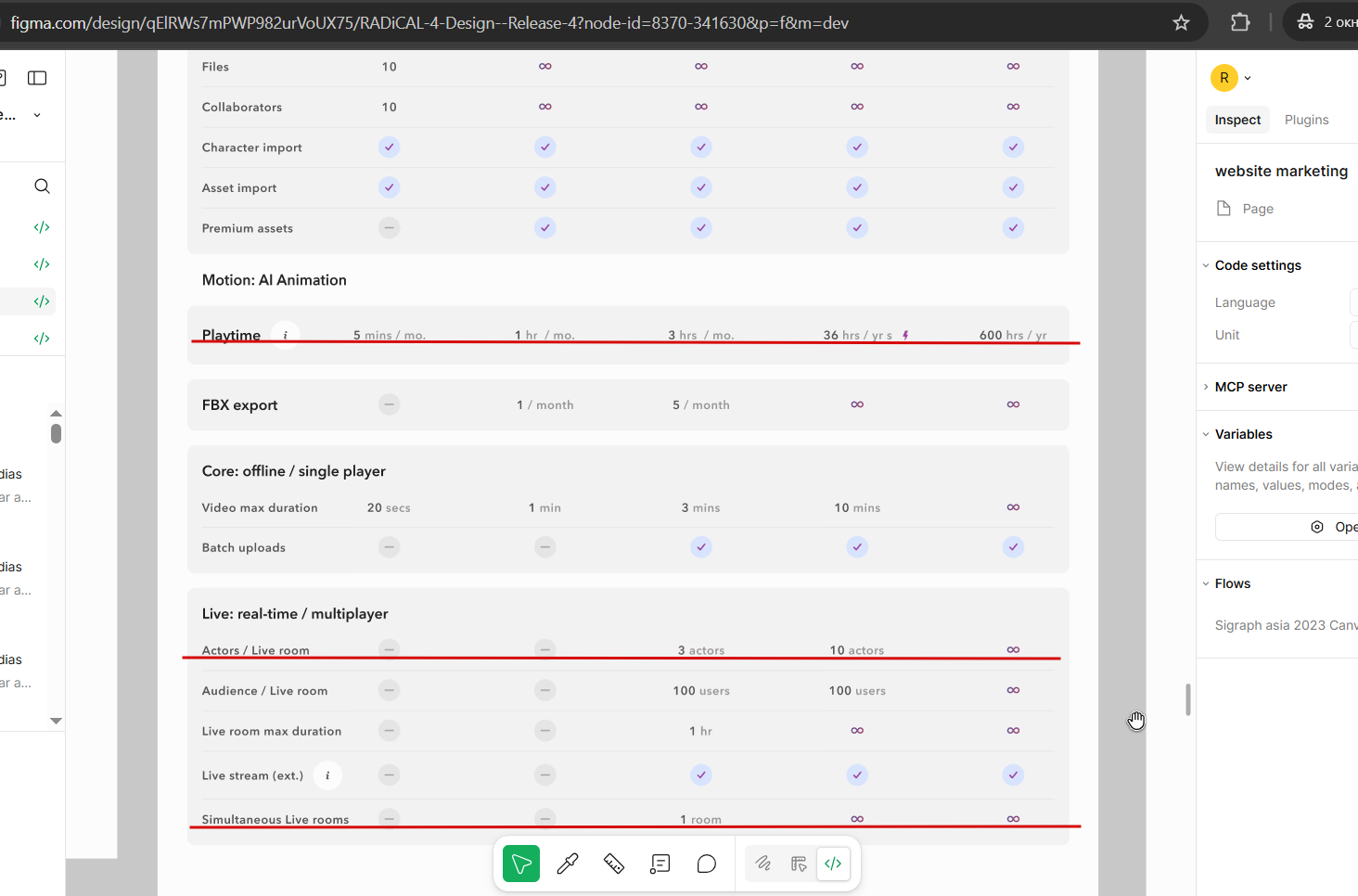The width and height of the screenshot is (1358, 896).
Task: Collapse the Code settings section
Action: (x=1206, y=265)
